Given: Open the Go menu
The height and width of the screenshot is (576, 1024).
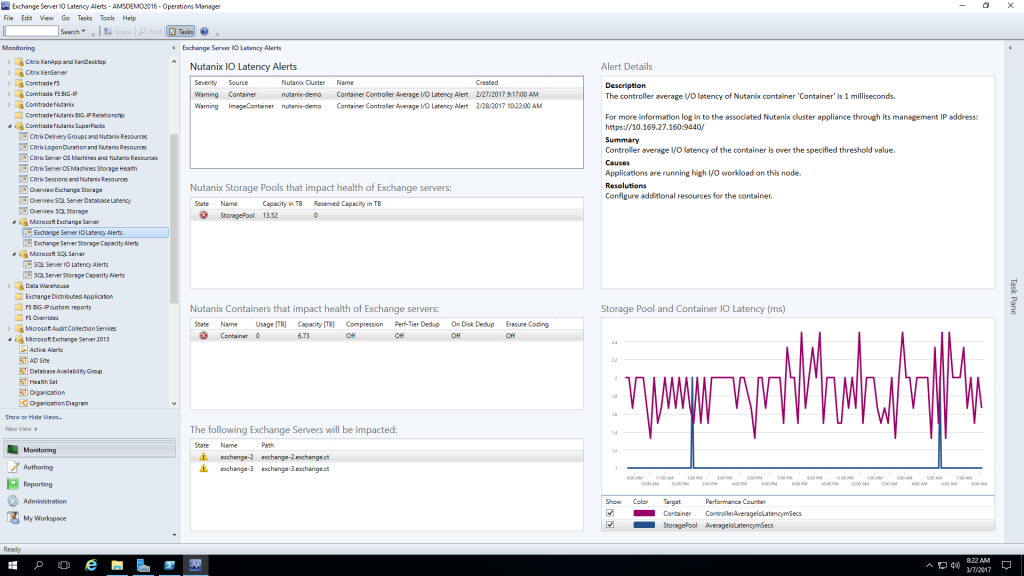Looking at the screenshot, I should (65, 18).
